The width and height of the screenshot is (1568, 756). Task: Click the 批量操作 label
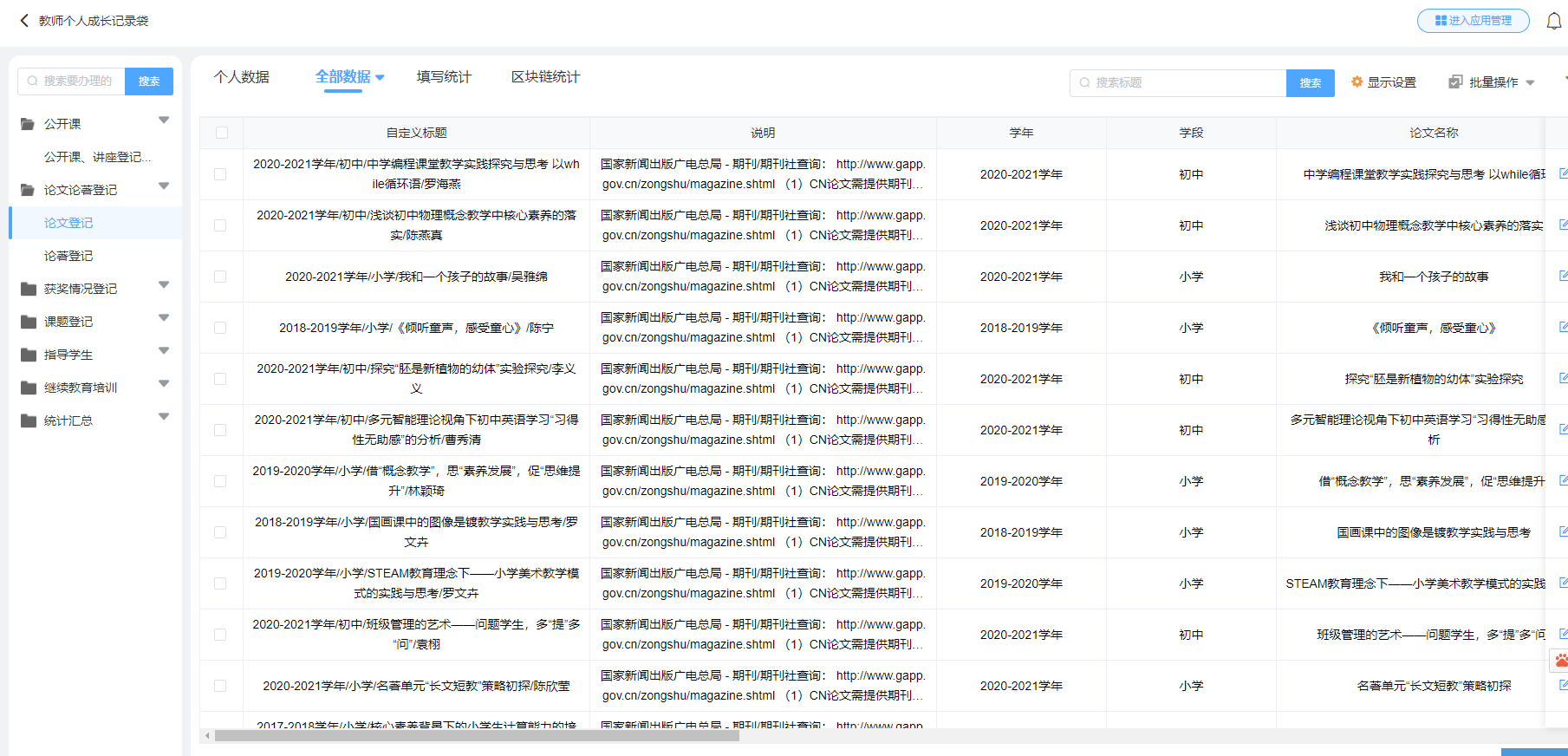point(1493,82)
